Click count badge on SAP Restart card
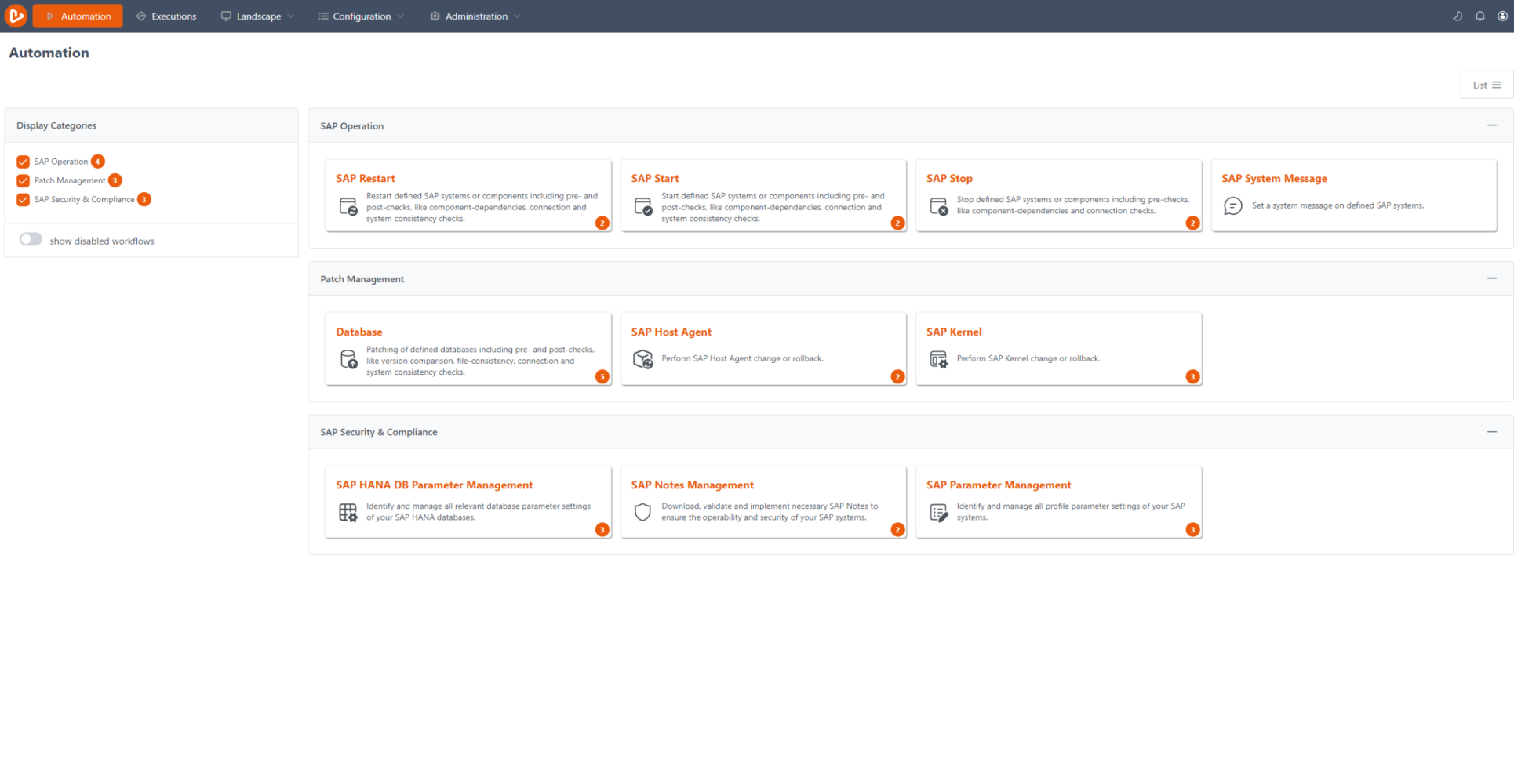Viewport: 1514px width, 784px height. 602,223
